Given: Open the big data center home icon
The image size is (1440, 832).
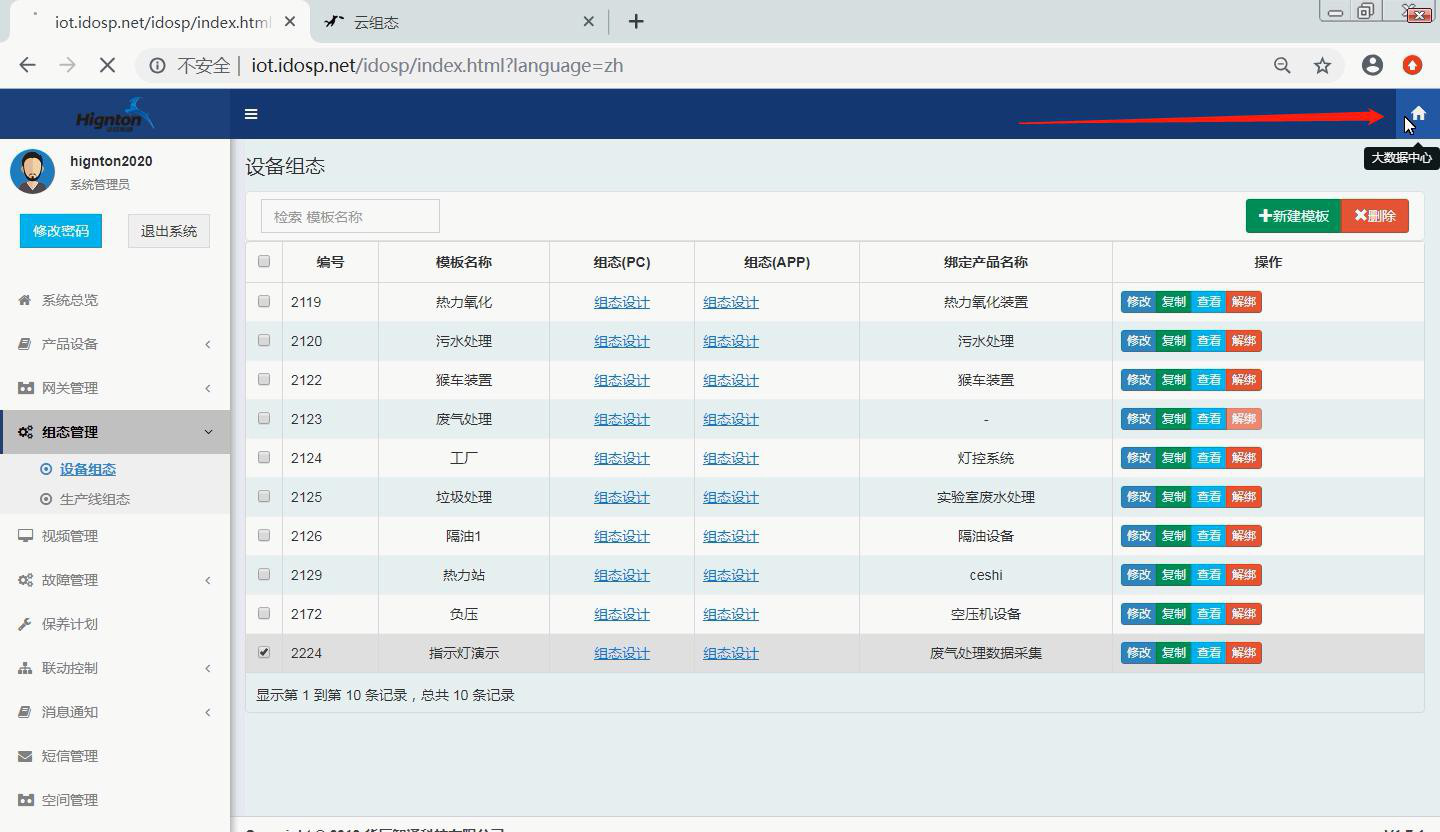Looking at the screenshot, I should tap(1417, 114).
